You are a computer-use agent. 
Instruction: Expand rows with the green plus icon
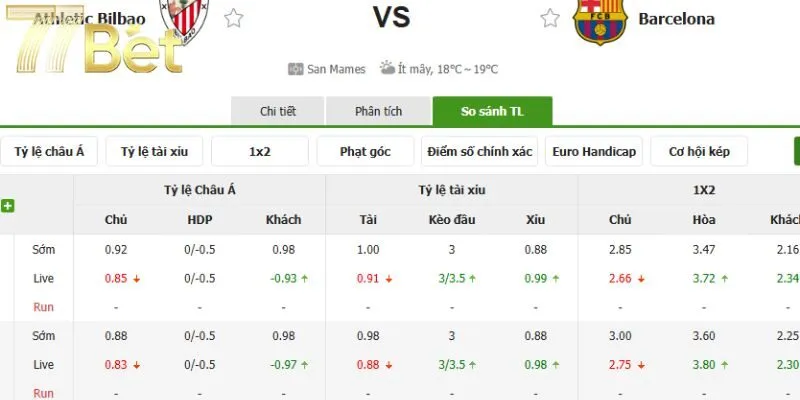pos(7,206)
